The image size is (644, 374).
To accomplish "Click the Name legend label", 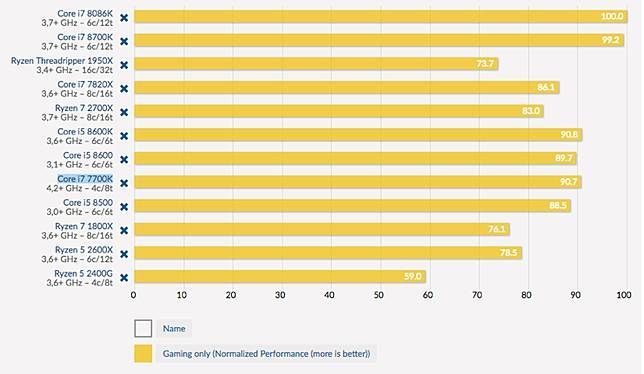I will pos(174,328).
